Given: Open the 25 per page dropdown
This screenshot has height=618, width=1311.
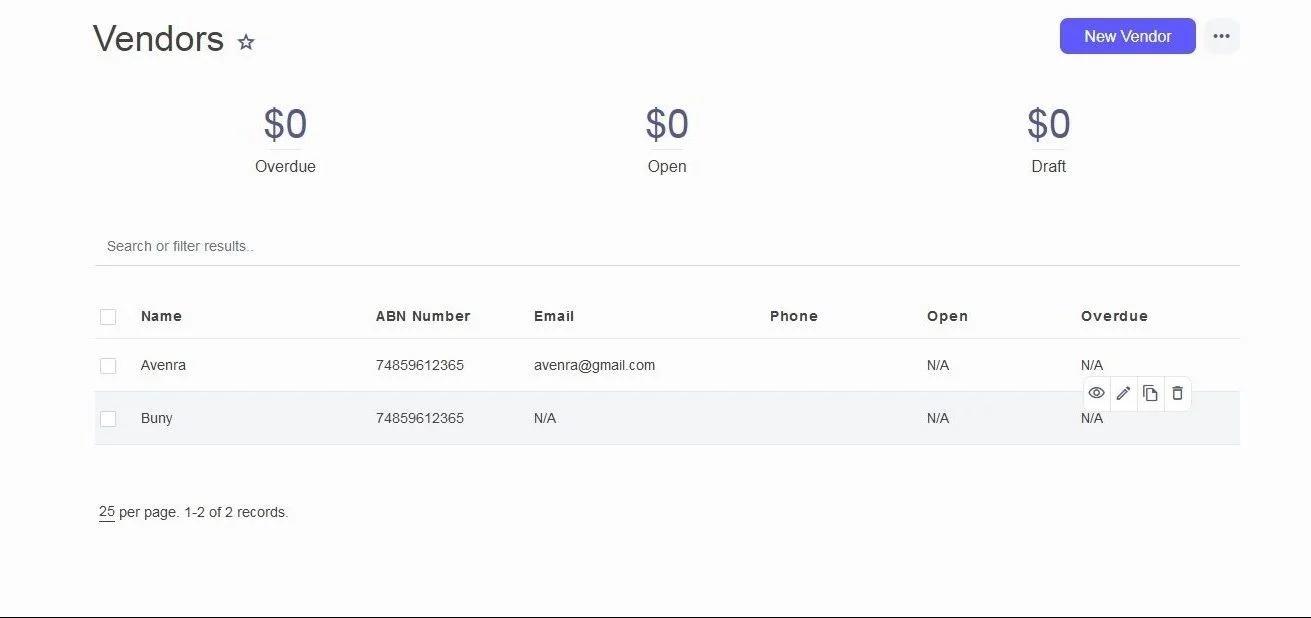Looking at the screenshot, I should 106,512.
